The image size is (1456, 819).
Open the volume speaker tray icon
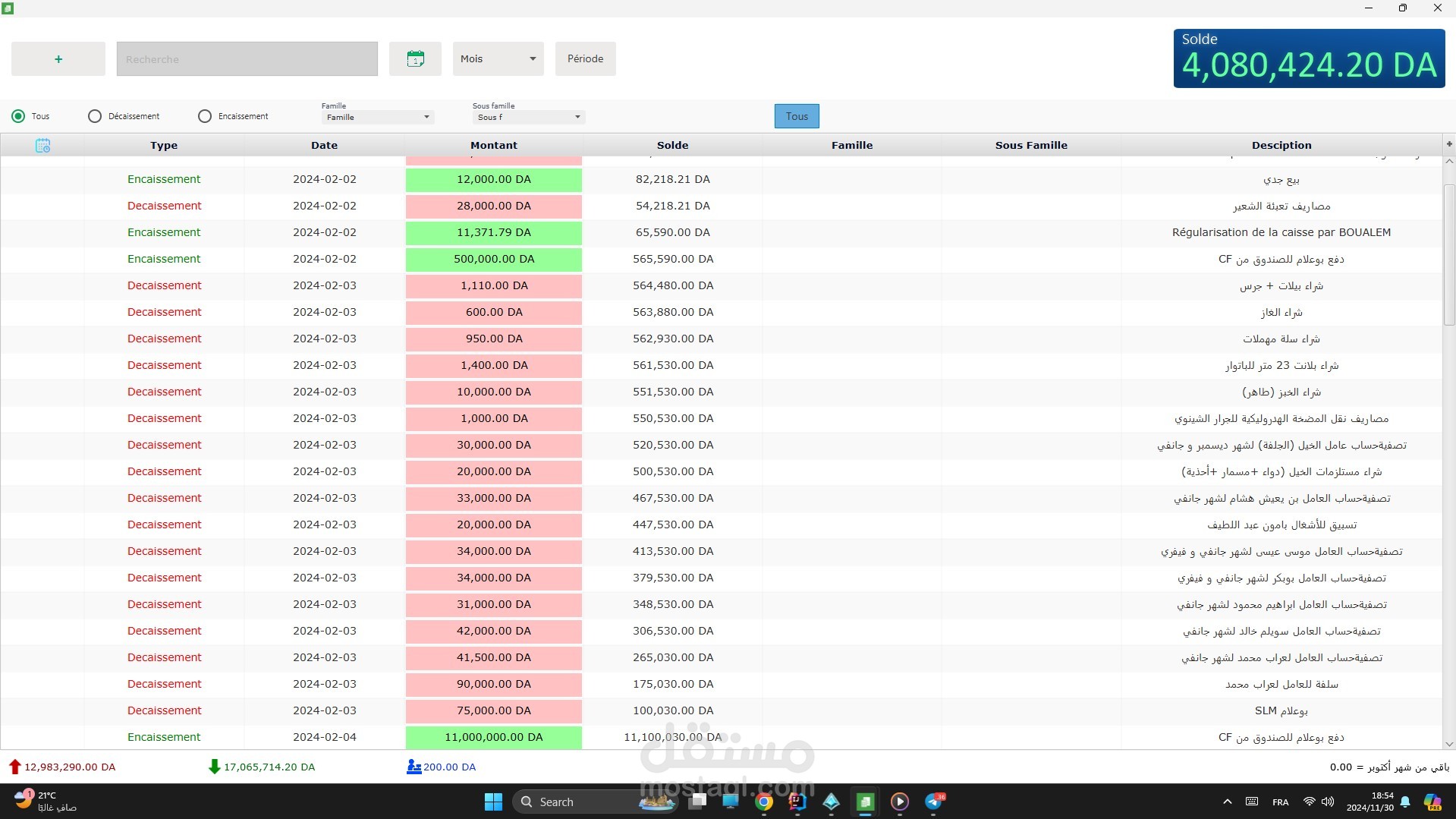[1328, 802]
